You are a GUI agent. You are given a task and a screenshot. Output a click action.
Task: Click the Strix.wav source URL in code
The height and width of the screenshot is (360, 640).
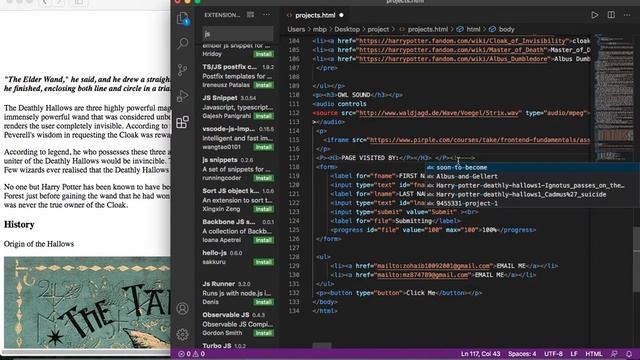pyautogui.click(x=439, y=113)
